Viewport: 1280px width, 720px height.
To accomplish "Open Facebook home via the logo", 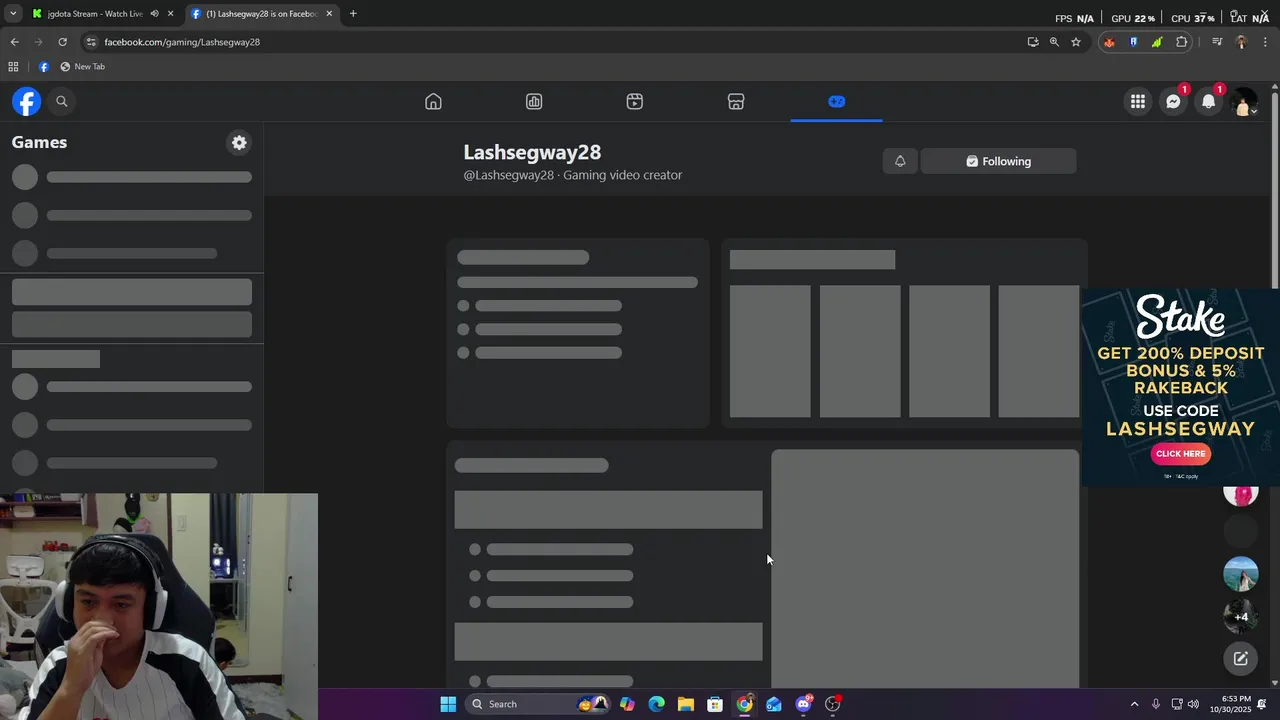I will coord(27,101).
